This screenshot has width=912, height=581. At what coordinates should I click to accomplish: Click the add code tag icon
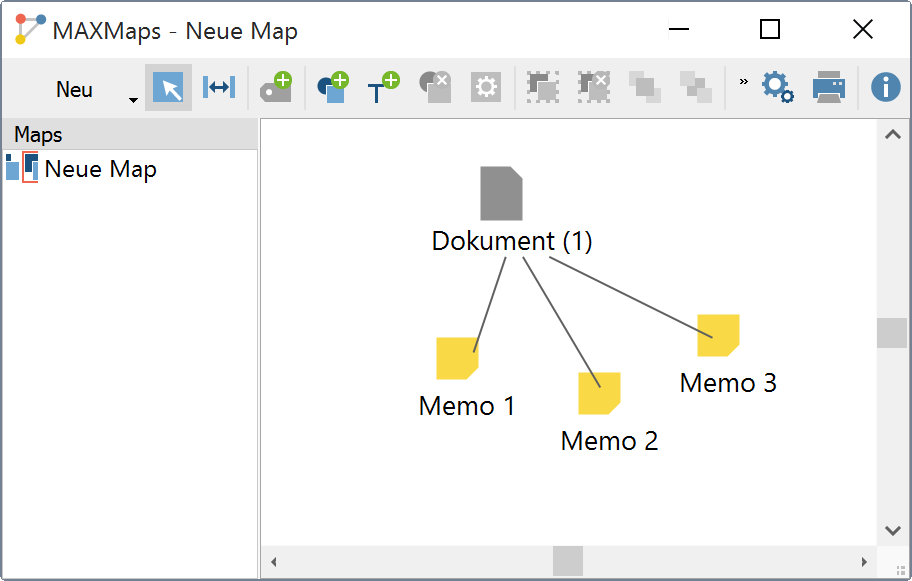[276, 87]
